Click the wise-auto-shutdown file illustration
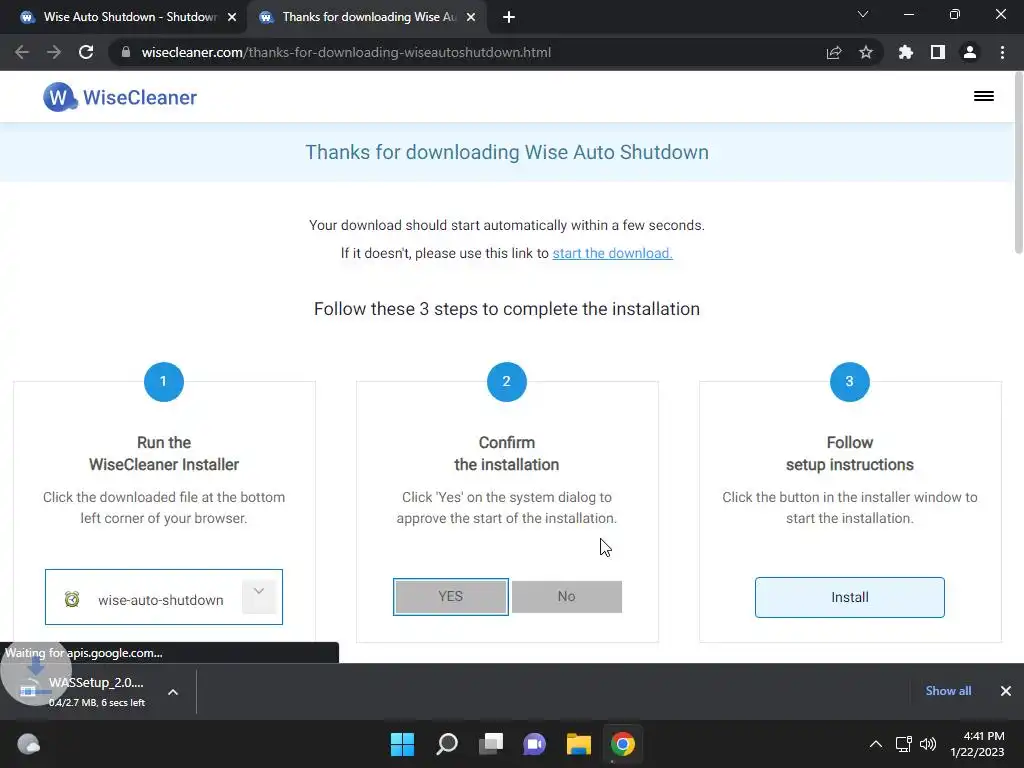This screenshot has height=768, width=1024. 163,597
